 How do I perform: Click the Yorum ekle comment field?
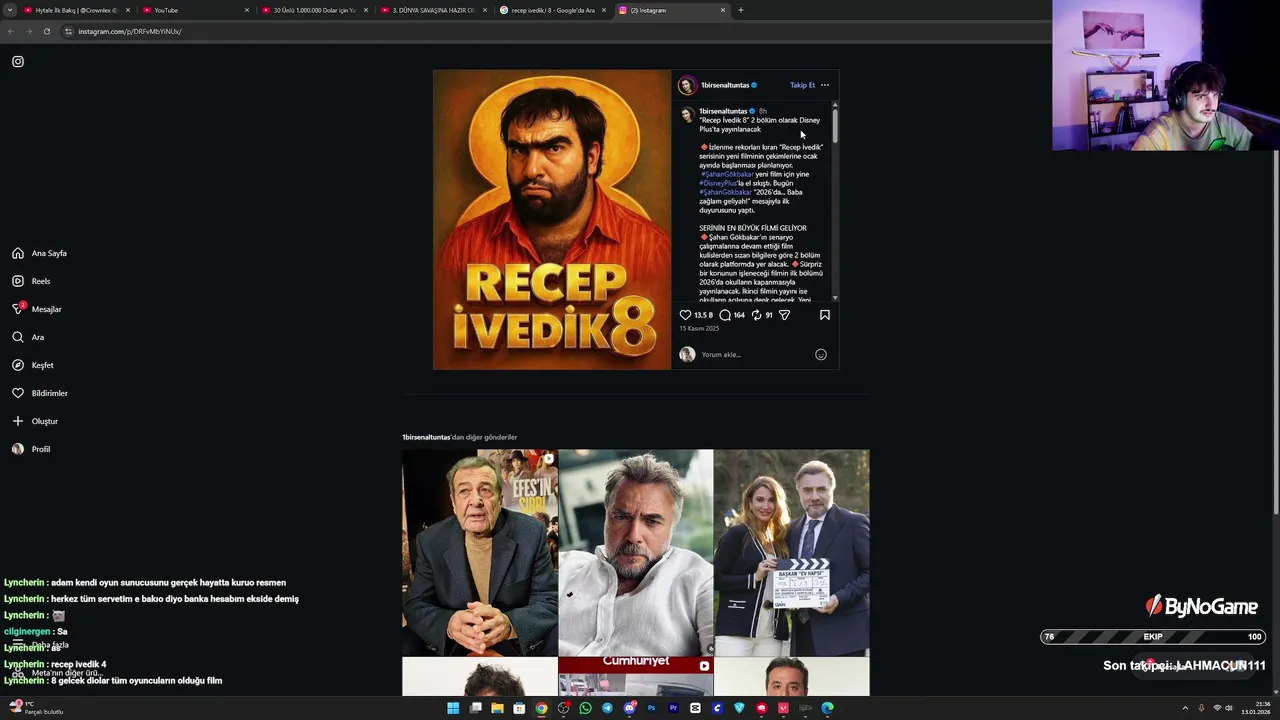click(x=755, y=354)
